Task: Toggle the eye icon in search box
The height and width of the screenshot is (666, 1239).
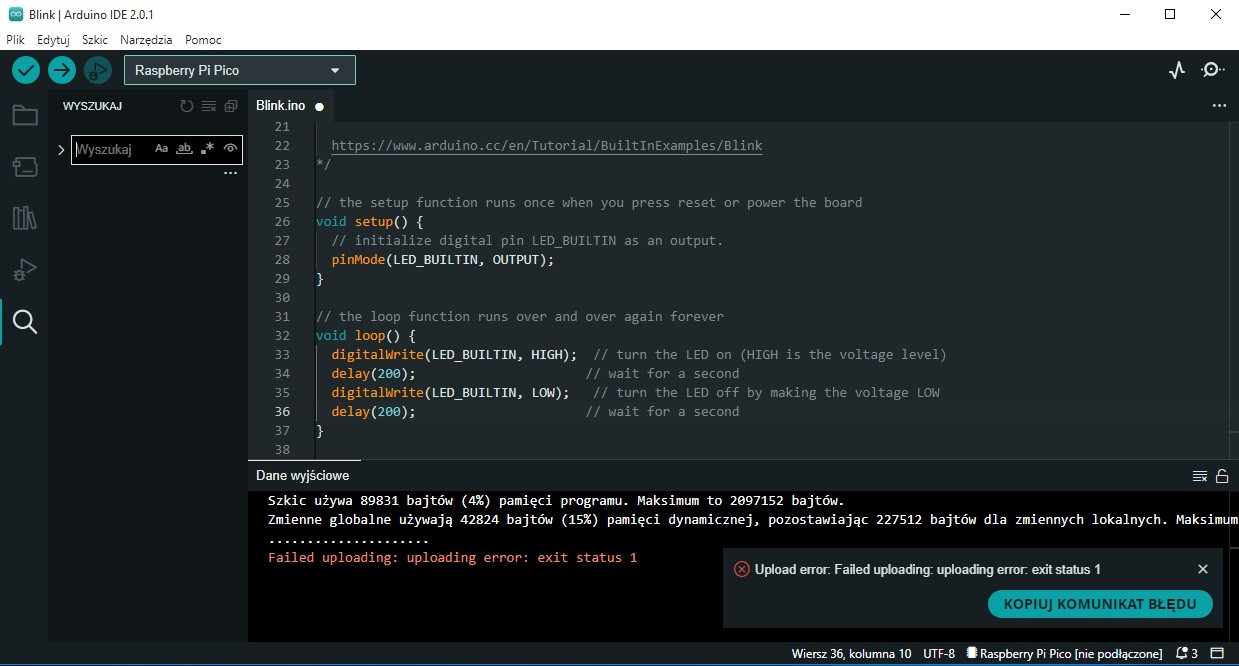Action: pos(230,149)
